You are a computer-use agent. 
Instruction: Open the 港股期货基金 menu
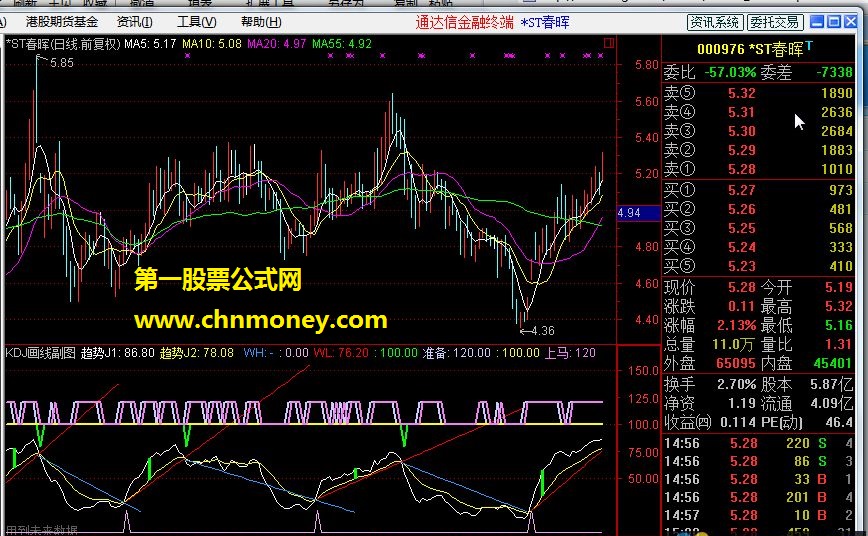[x=61, y=22]
